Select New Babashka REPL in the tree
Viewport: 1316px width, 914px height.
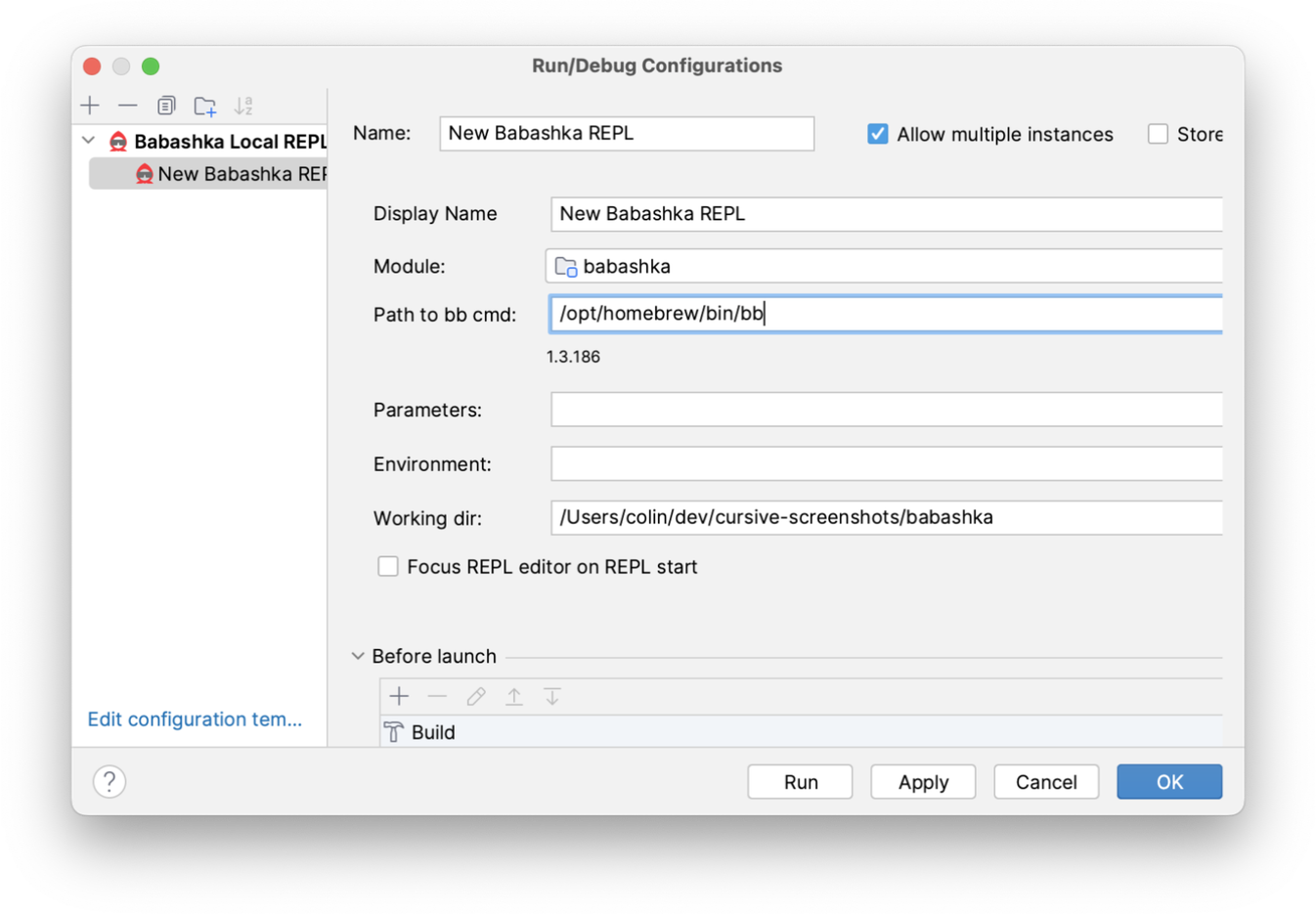coord(208,174)
